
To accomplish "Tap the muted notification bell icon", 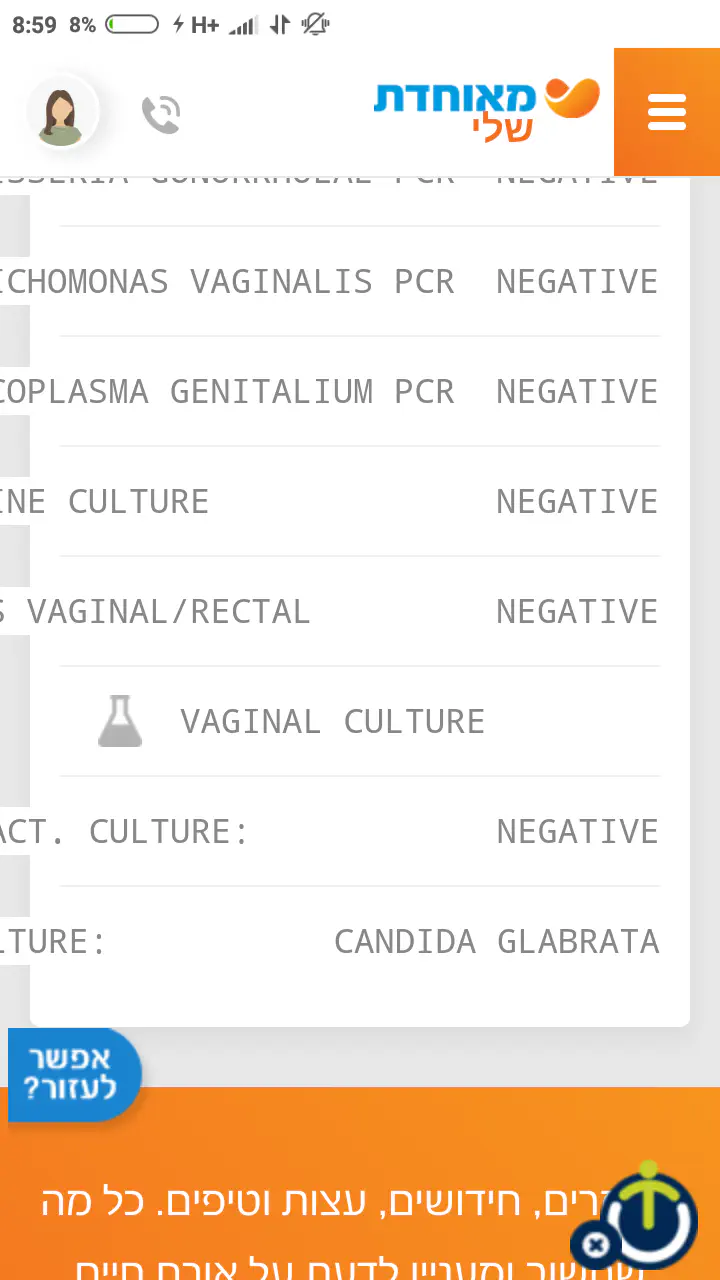I will click(x=315, y=25).
